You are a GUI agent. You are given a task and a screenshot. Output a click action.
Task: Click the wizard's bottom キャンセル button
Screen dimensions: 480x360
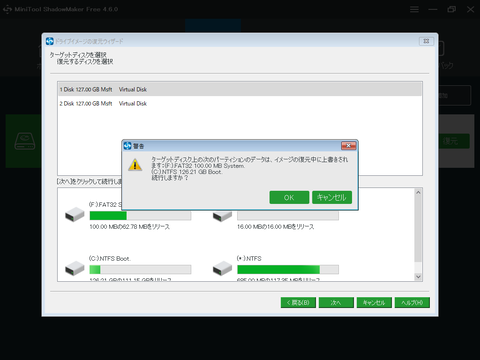[374, 303]
